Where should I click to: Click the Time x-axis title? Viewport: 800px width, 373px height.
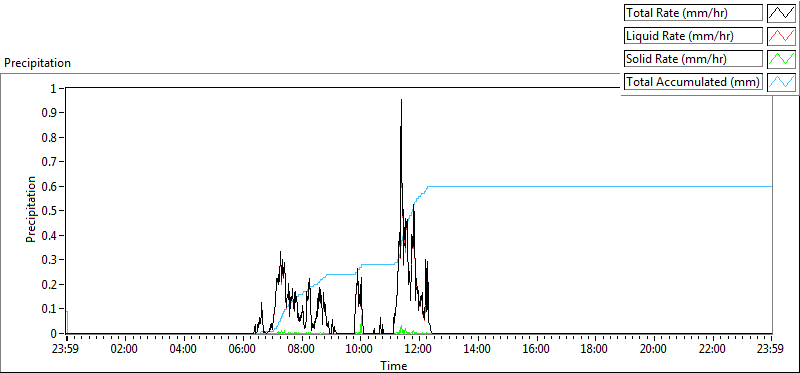tap(393, 365)
